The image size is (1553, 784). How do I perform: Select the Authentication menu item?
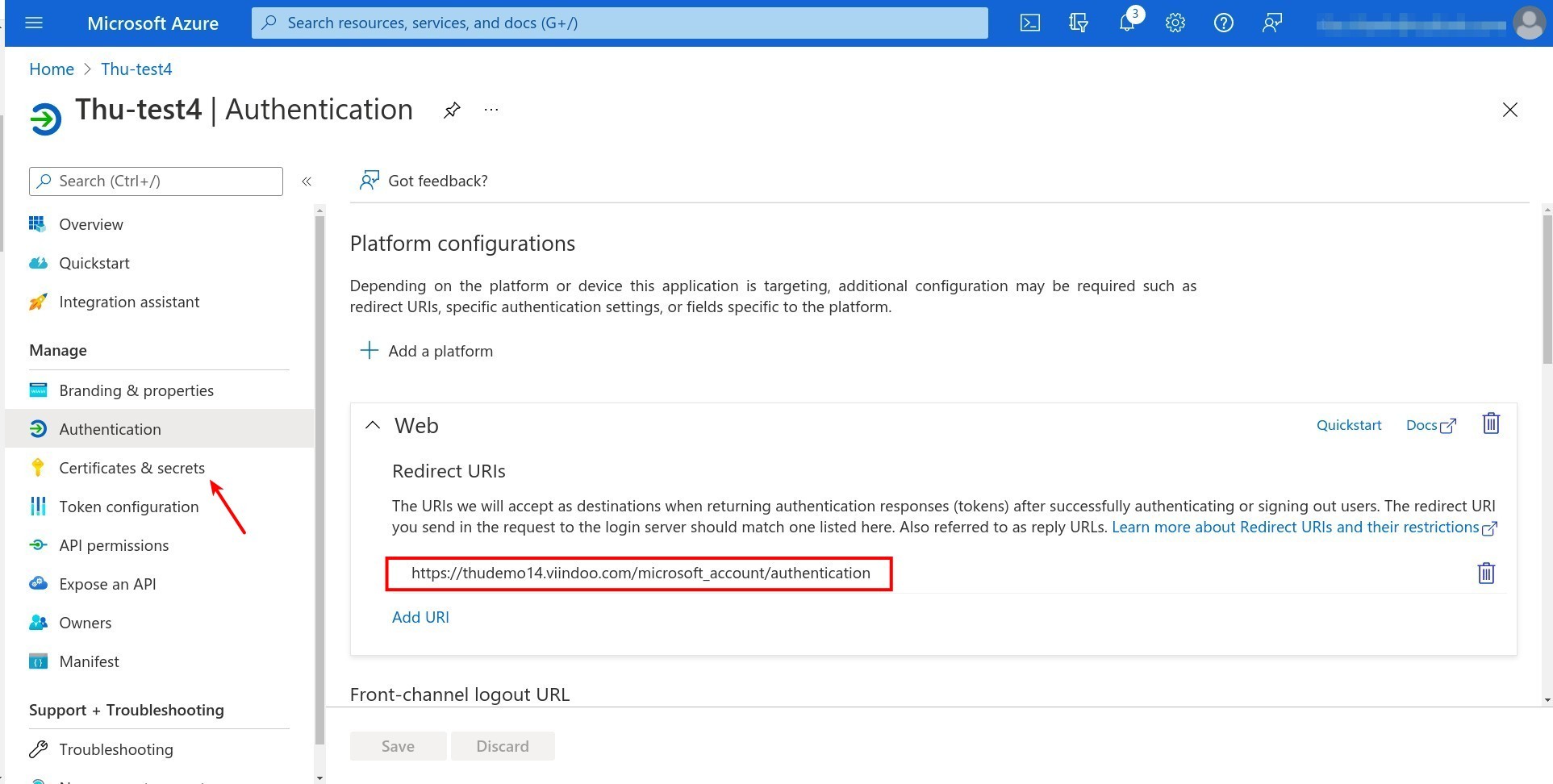(159, 429)
